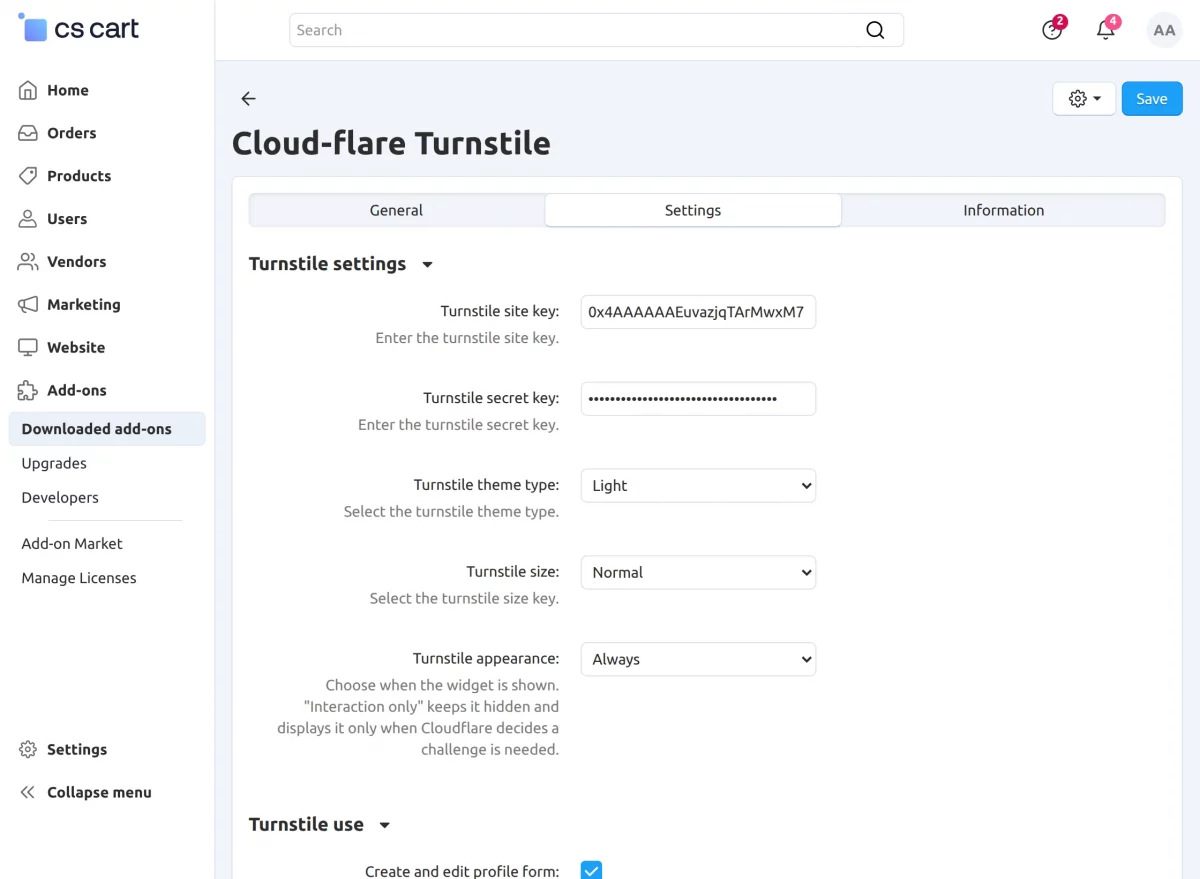Go back using the arrow icon
Viewport: 1200px width, 879px height.
pos(249,98)
